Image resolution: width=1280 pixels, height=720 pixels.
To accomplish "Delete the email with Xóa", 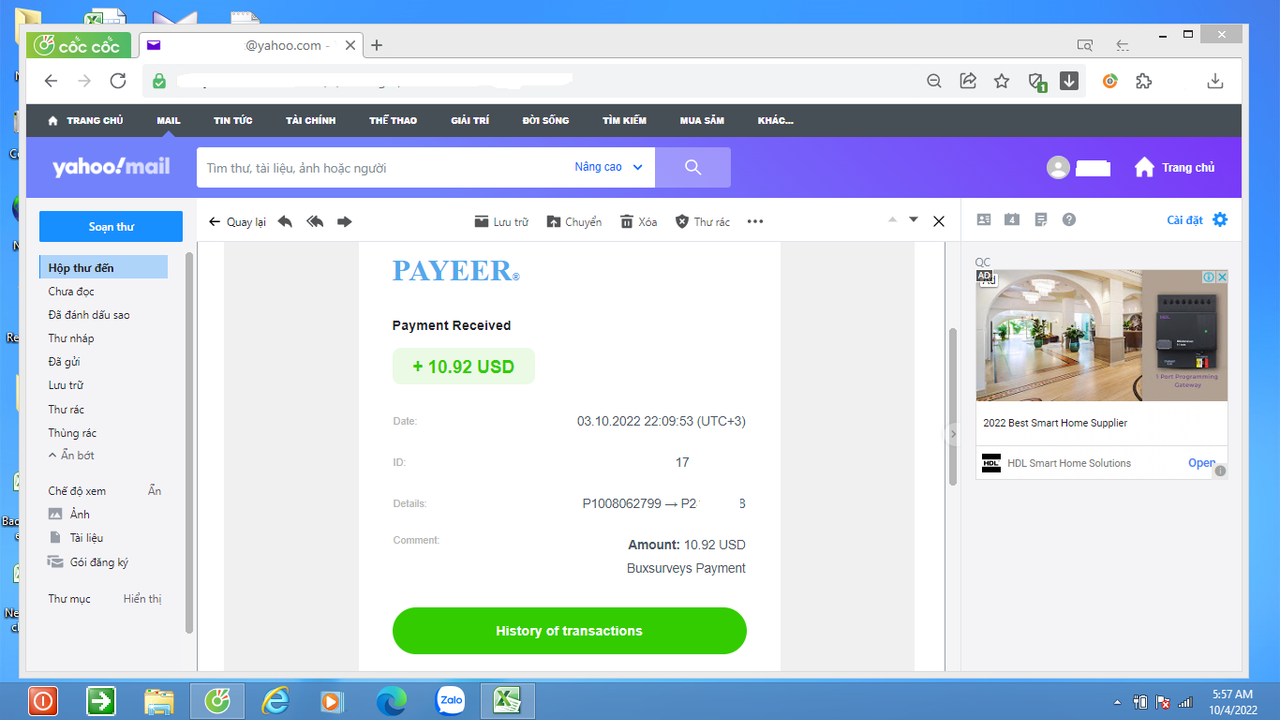I will [x=638, y=222].
